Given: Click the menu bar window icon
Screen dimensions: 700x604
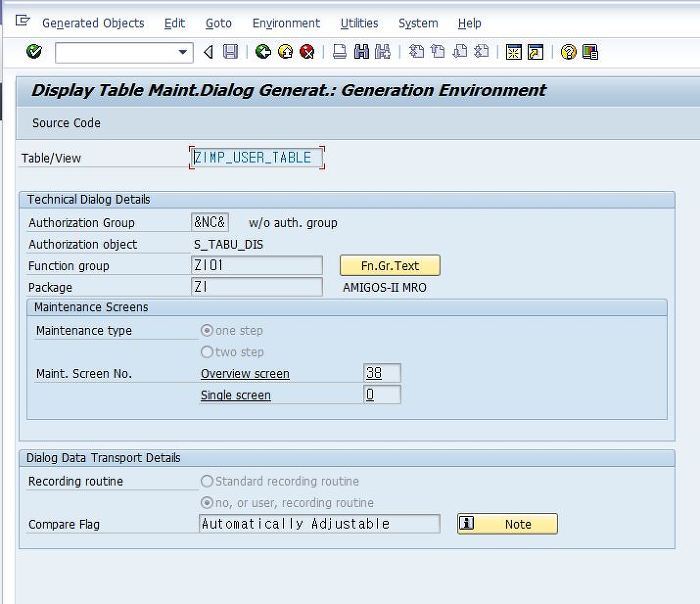Looking at the screenshot, I should pos(22,21).
